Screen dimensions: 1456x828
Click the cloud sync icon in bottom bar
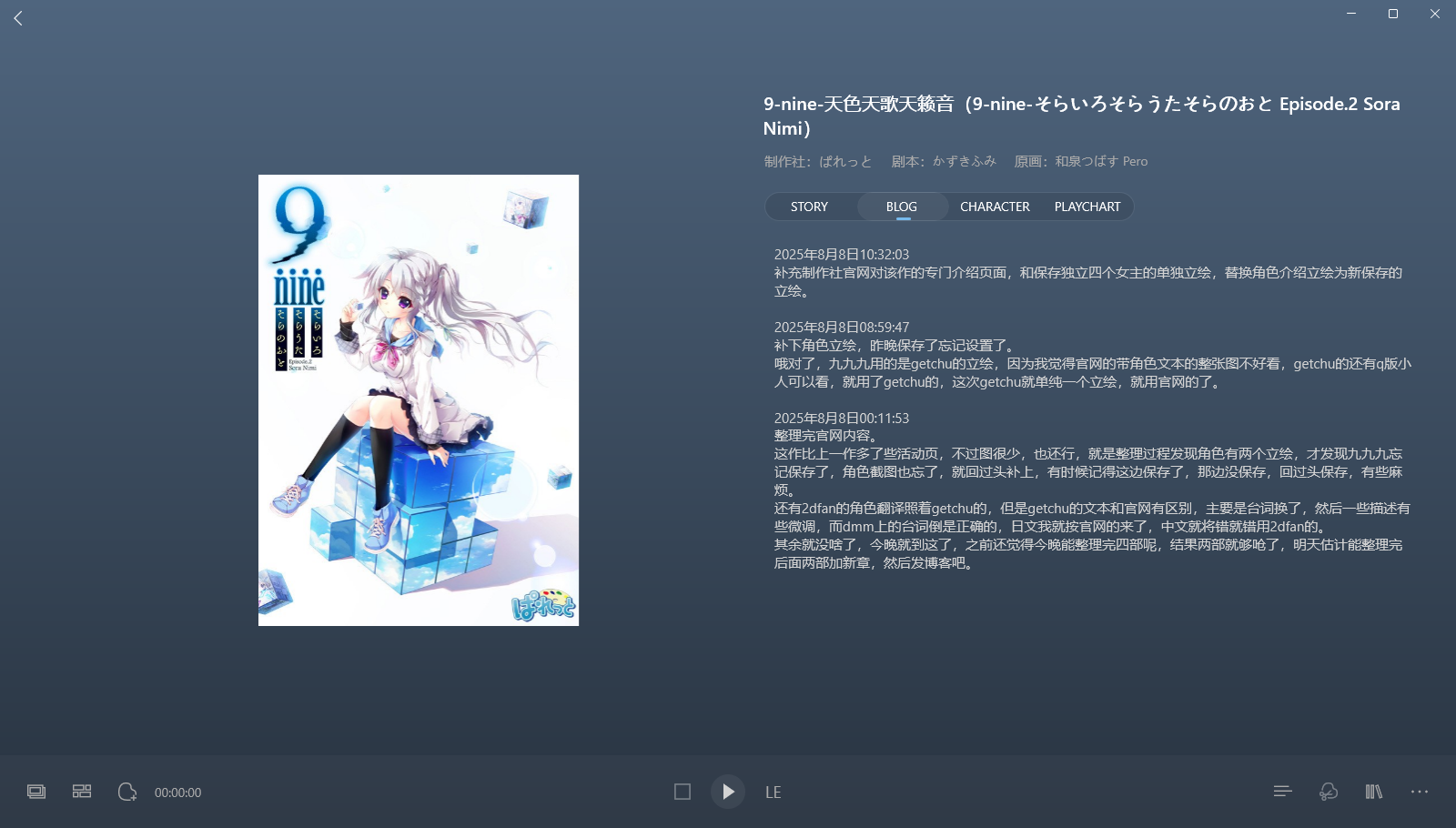(x=1329, y=792)
